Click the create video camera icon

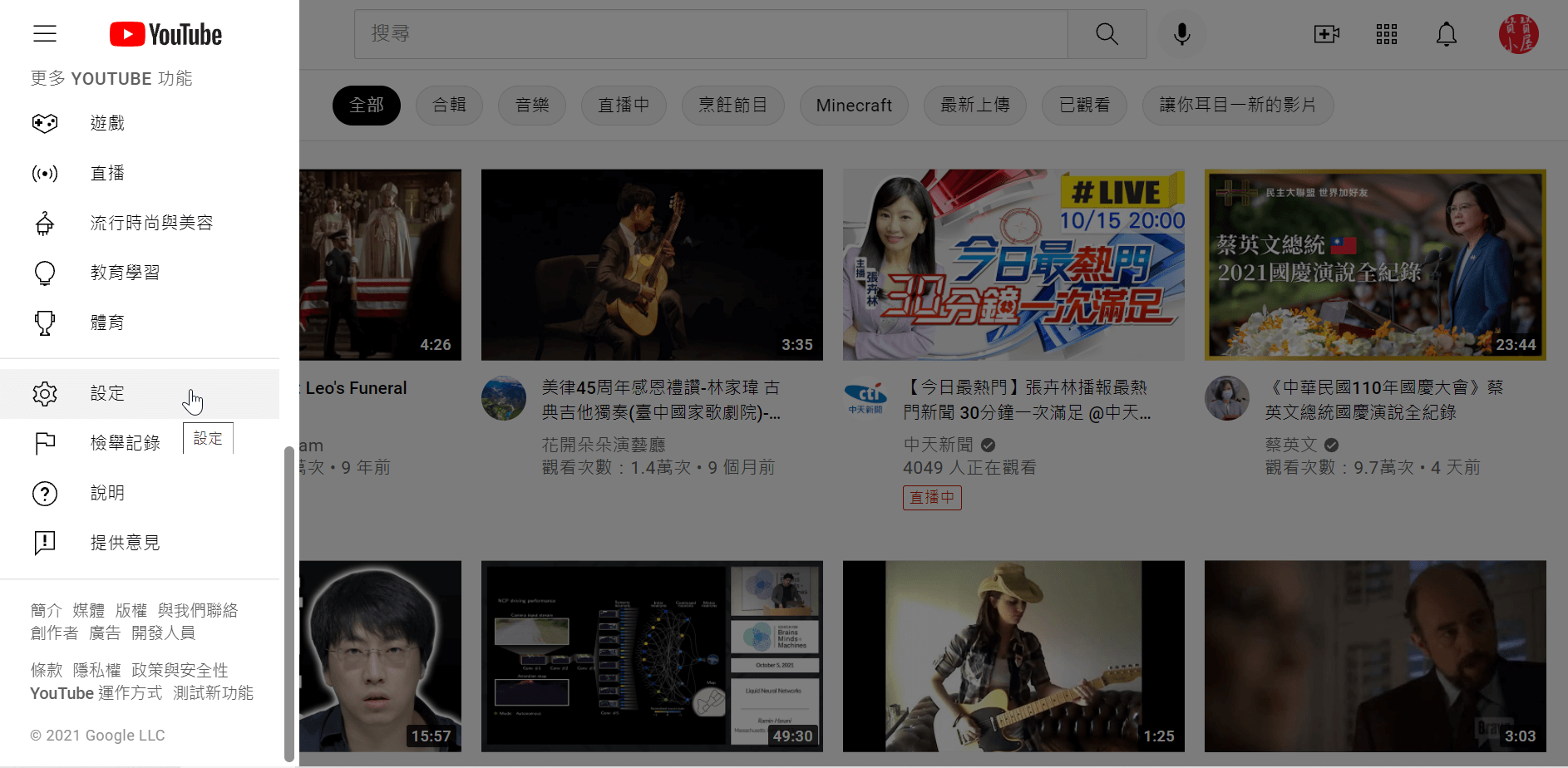(x=1326, y=34)
